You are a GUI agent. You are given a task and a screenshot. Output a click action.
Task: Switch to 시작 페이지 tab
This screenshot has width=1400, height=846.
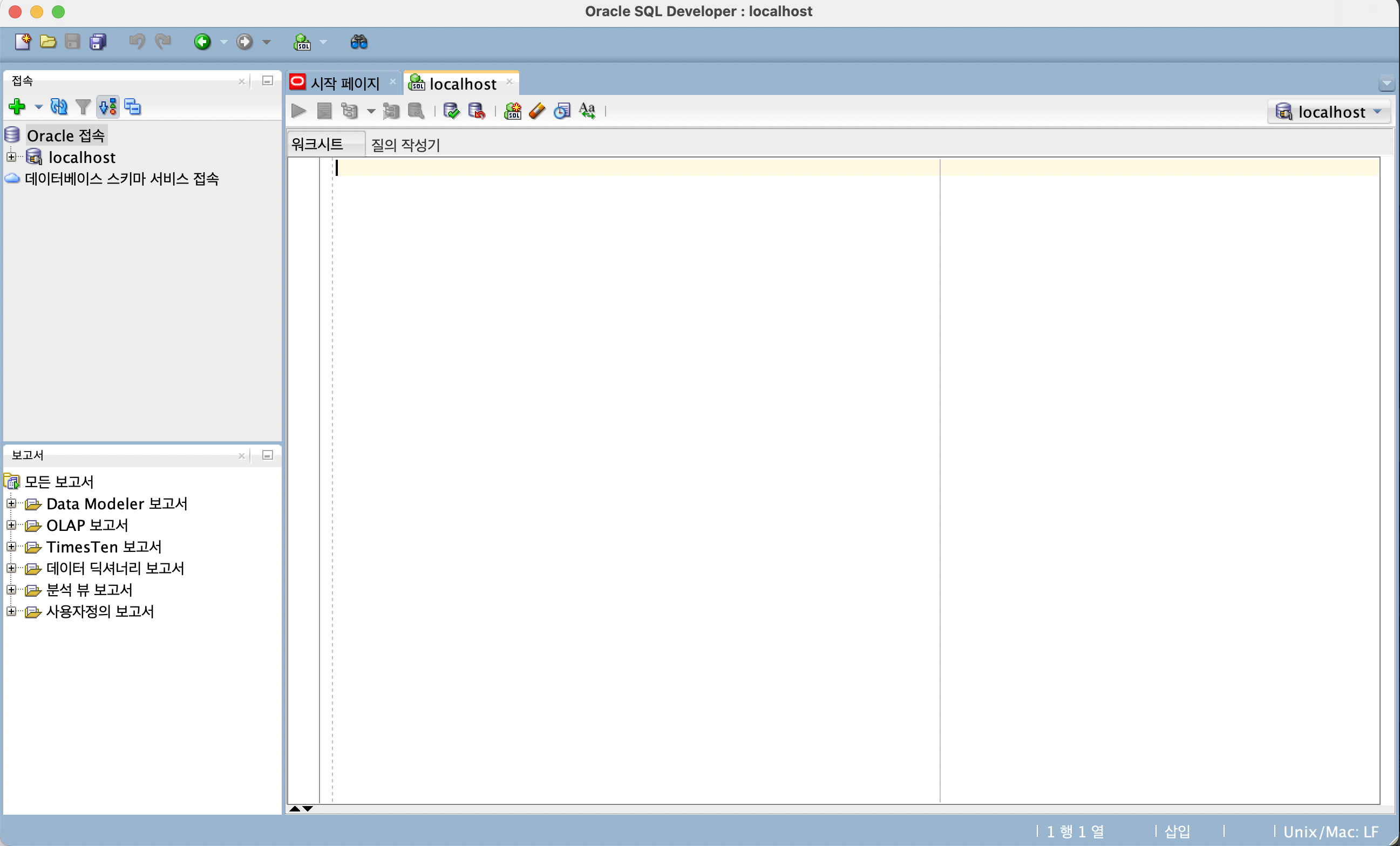click(344, 83)
